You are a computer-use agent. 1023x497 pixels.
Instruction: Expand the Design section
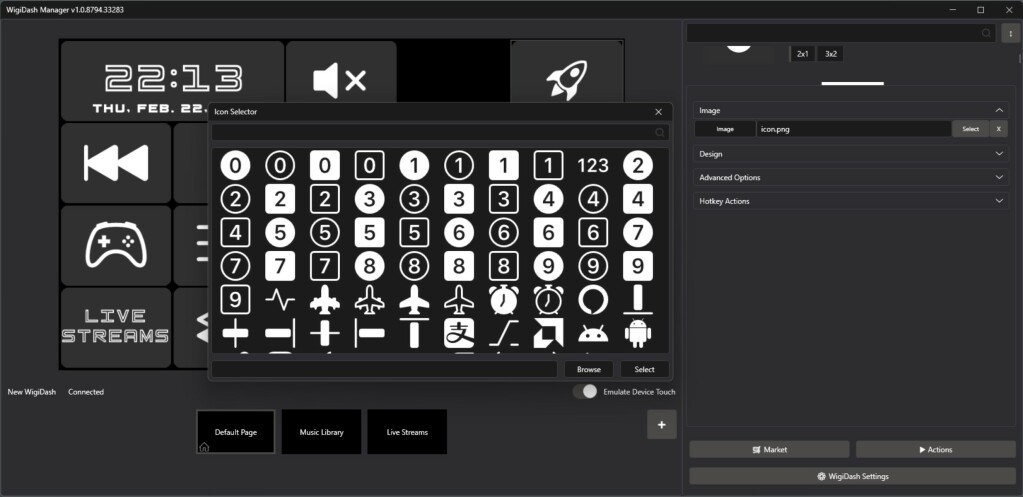tap(999, 154)
